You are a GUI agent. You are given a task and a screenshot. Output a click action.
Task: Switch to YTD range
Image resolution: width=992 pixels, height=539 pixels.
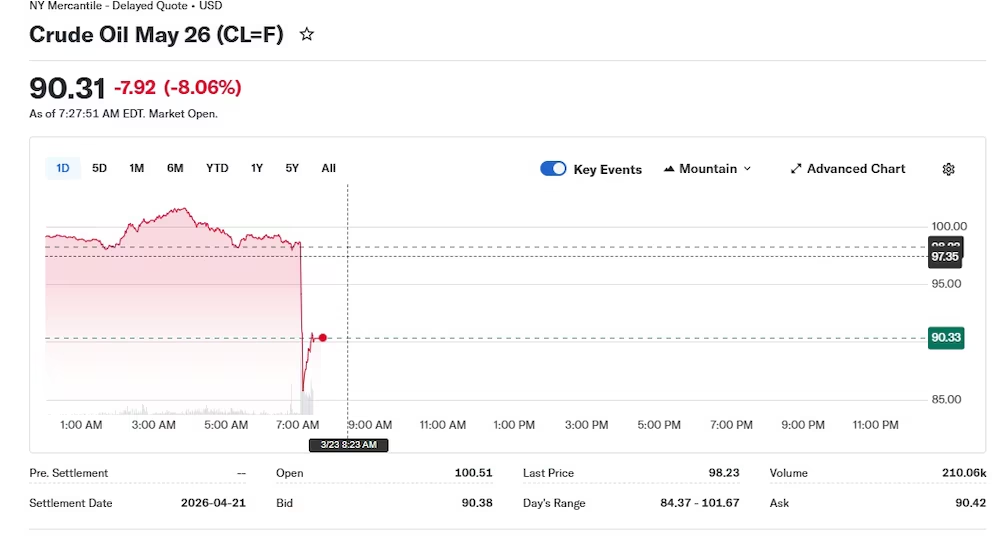(x=217, y=168)
